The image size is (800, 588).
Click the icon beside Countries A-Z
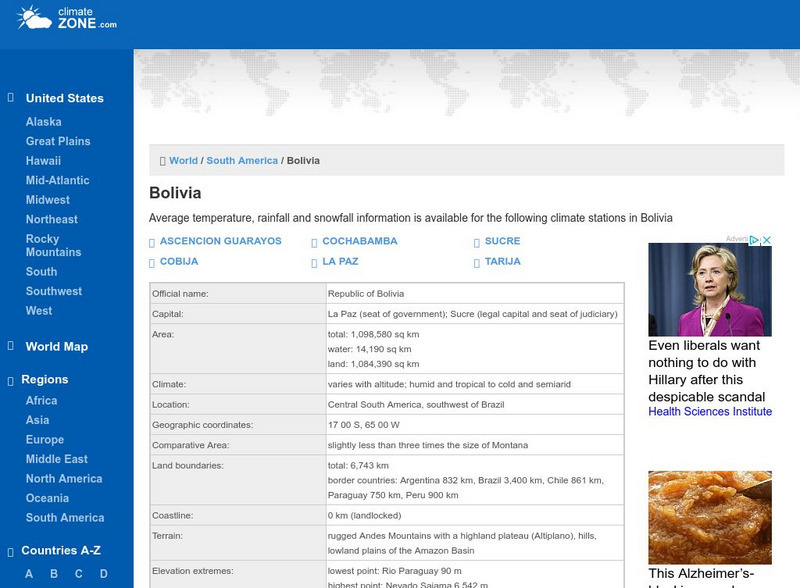tap(11, 552)
